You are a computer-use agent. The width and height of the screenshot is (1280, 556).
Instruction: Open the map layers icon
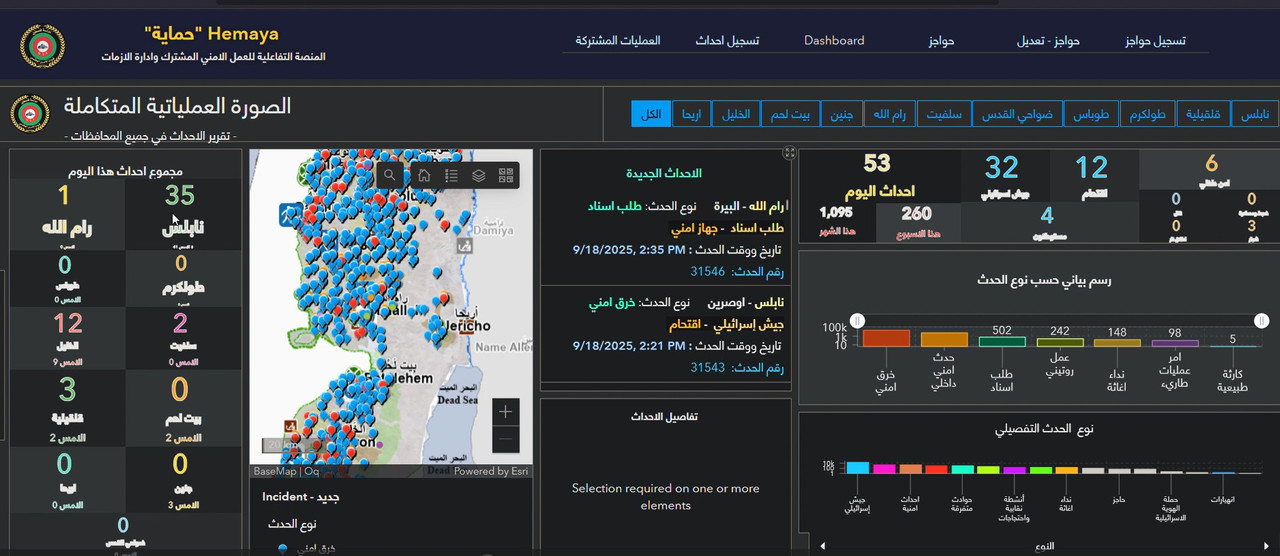479,176
